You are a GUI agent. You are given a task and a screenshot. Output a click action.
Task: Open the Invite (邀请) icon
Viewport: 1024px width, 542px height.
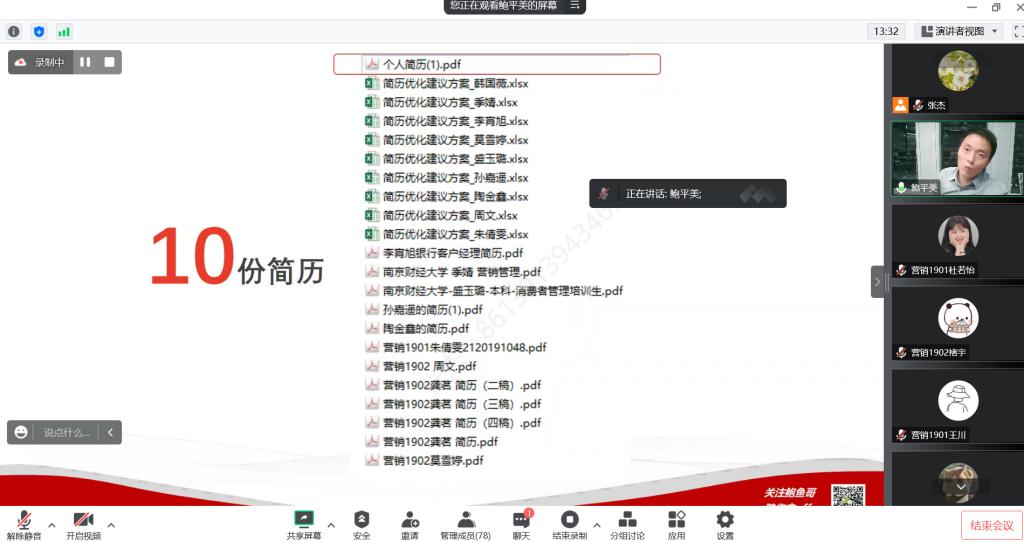click(x=410, y=524)
